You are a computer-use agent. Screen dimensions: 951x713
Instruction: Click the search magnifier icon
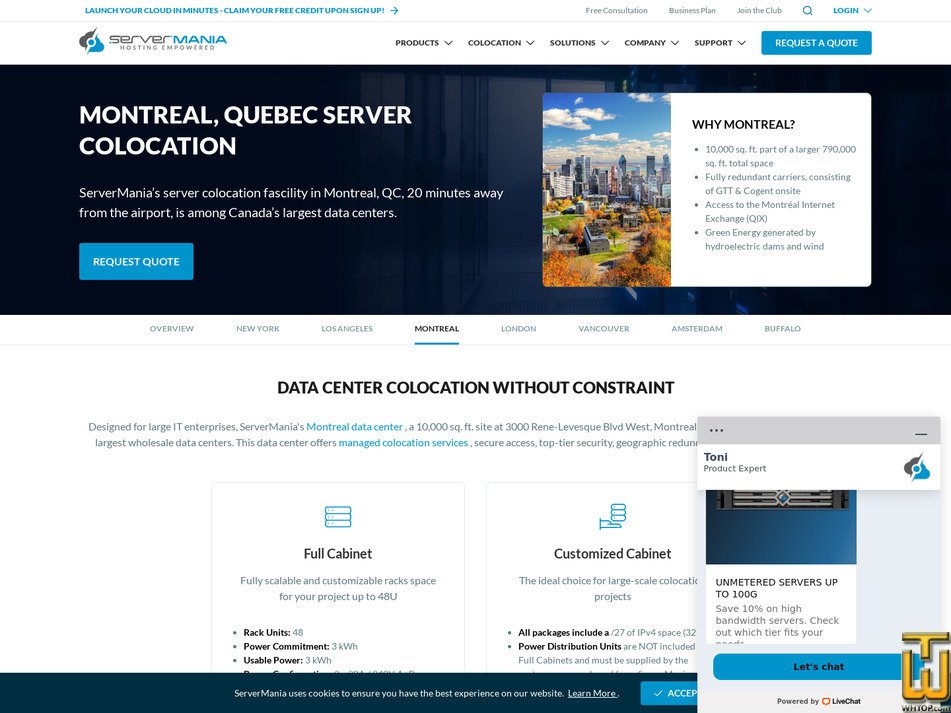[x=807, y=10]
